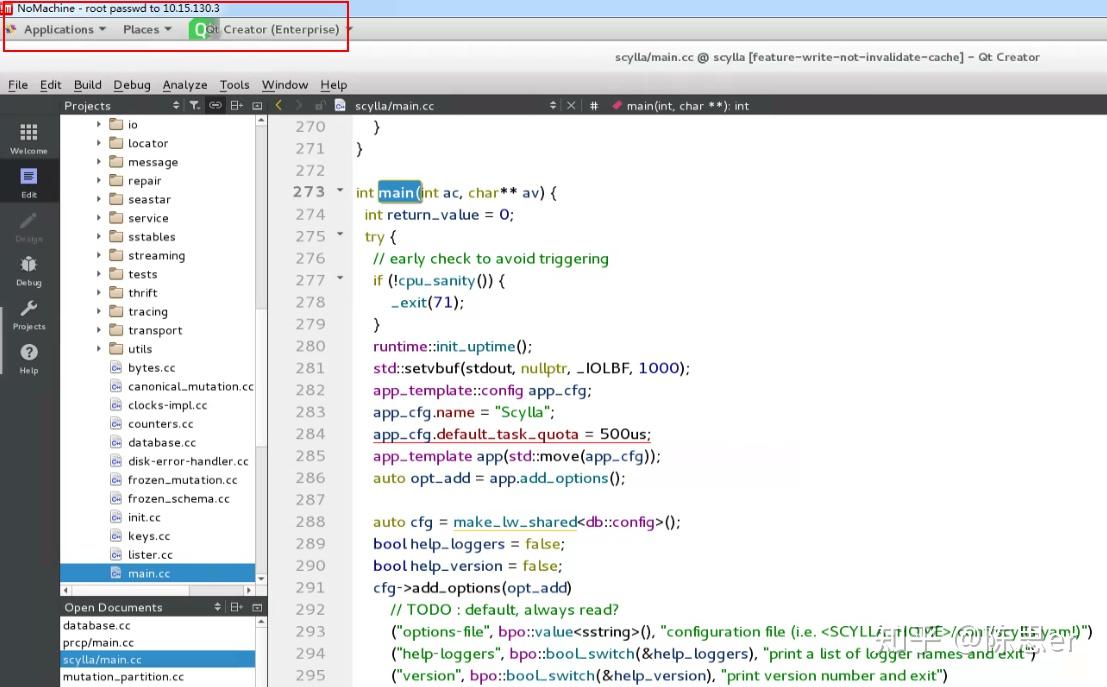Expand the seastar folder in tree

point(99,200)
